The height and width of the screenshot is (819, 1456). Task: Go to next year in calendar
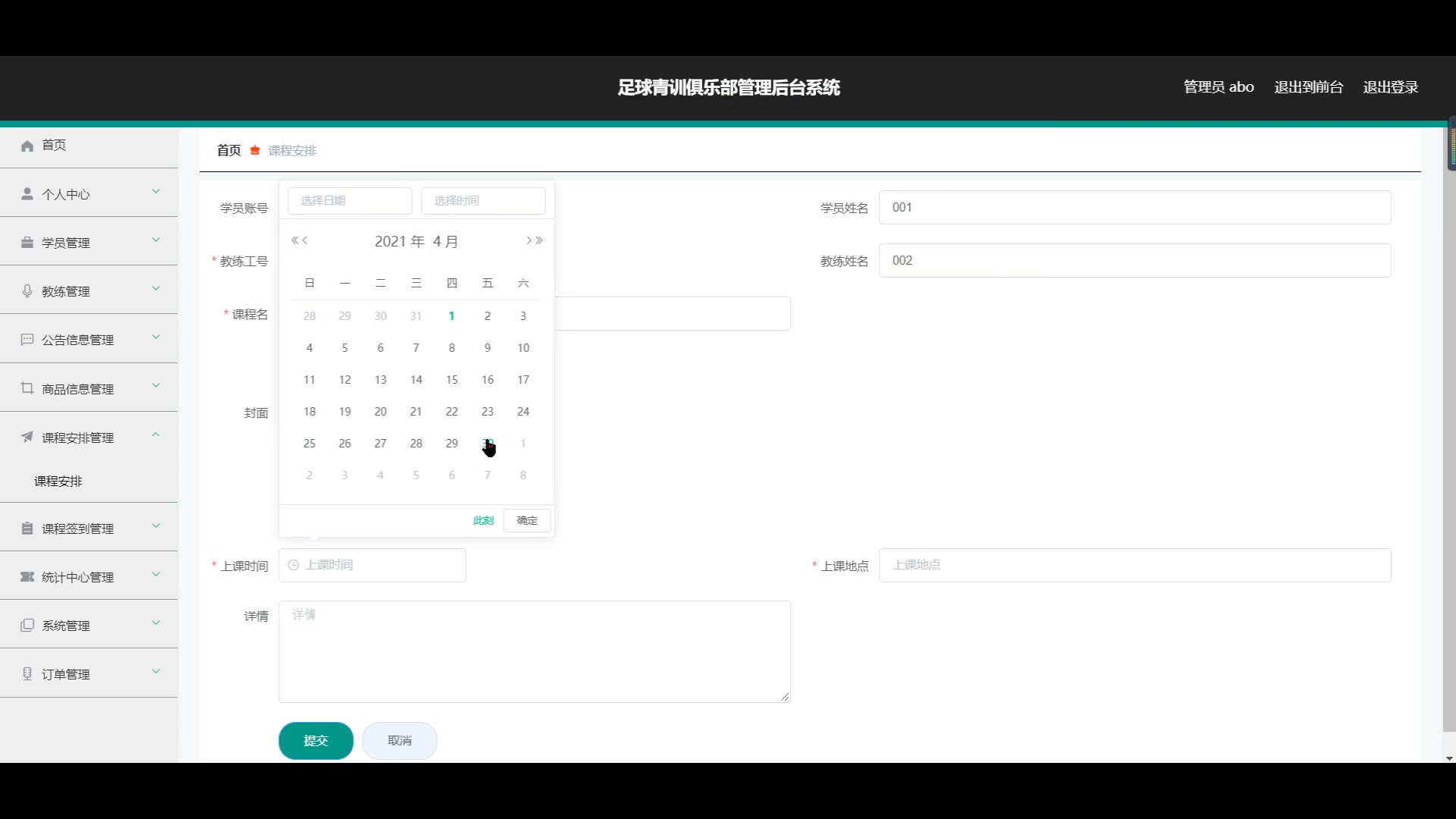tap(539, 240)
